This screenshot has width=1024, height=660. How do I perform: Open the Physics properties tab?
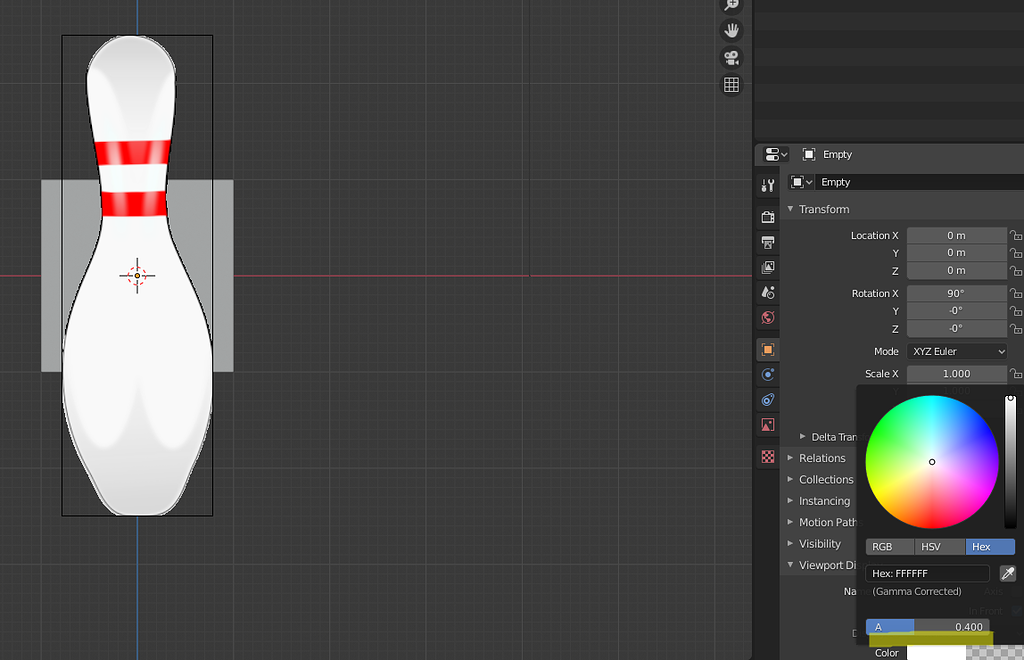click(x=767, y=399)
